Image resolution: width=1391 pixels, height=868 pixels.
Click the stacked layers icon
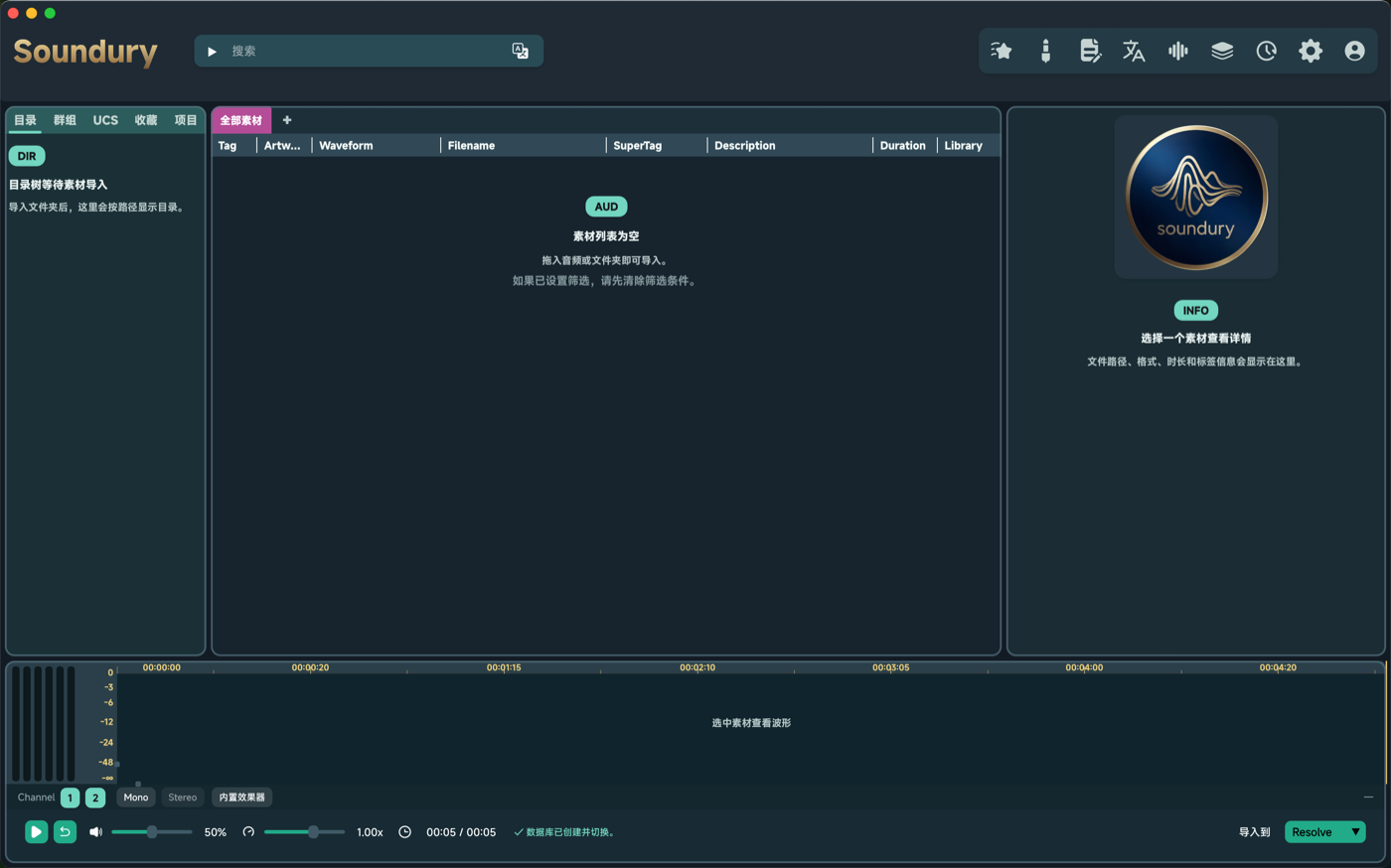[1222, 51]
